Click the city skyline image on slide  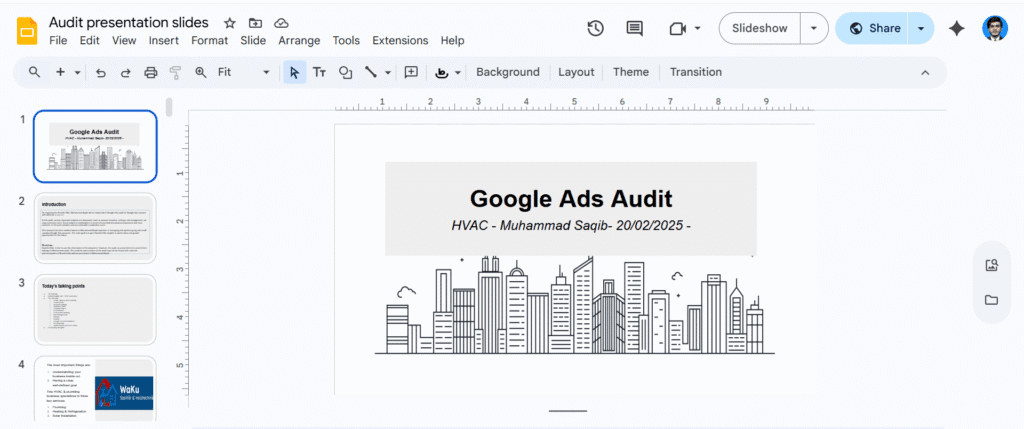(x=575, y=305)
